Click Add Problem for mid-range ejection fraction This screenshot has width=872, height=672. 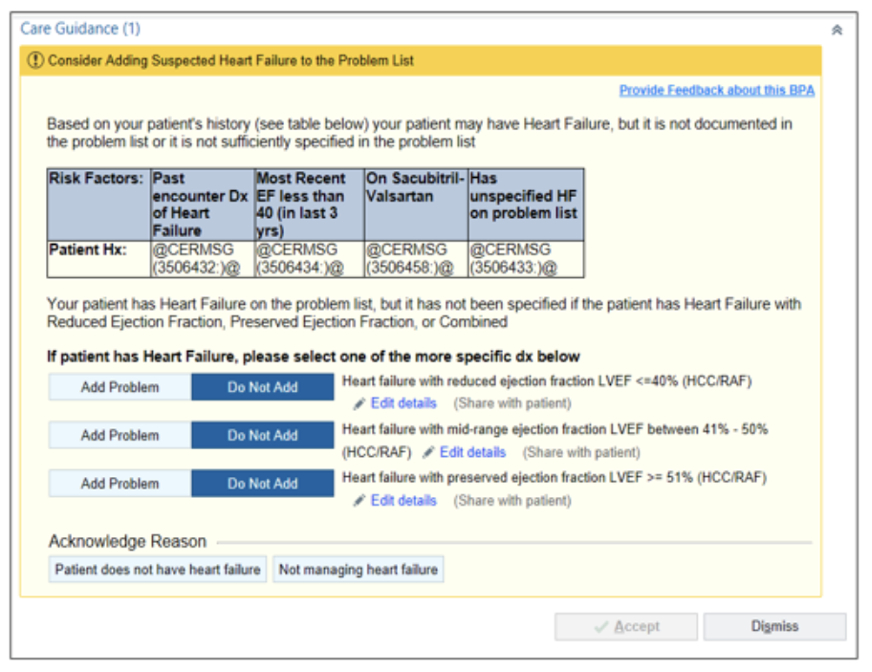pos(120,436)
